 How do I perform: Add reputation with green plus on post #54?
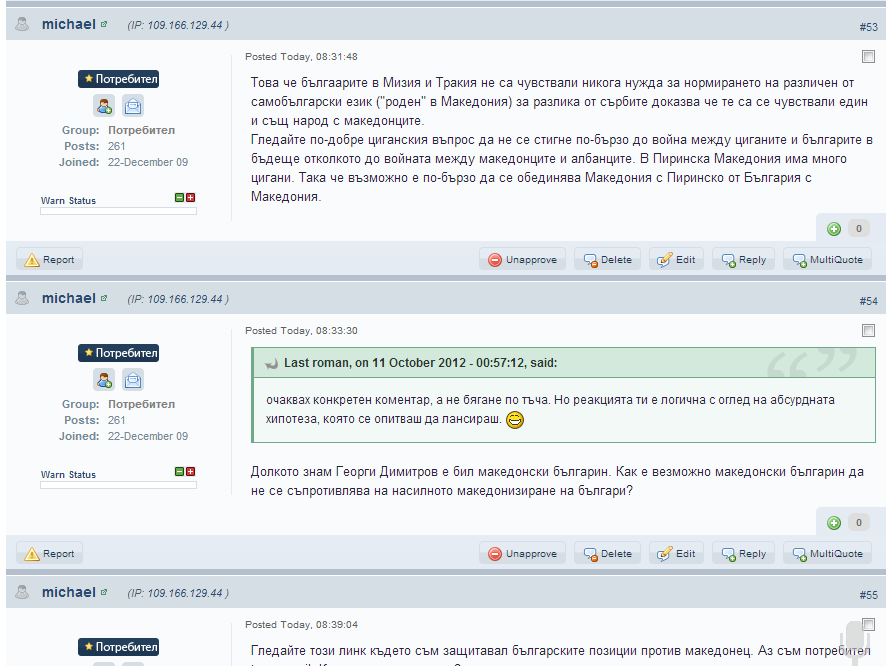click(x=834, y=523)
